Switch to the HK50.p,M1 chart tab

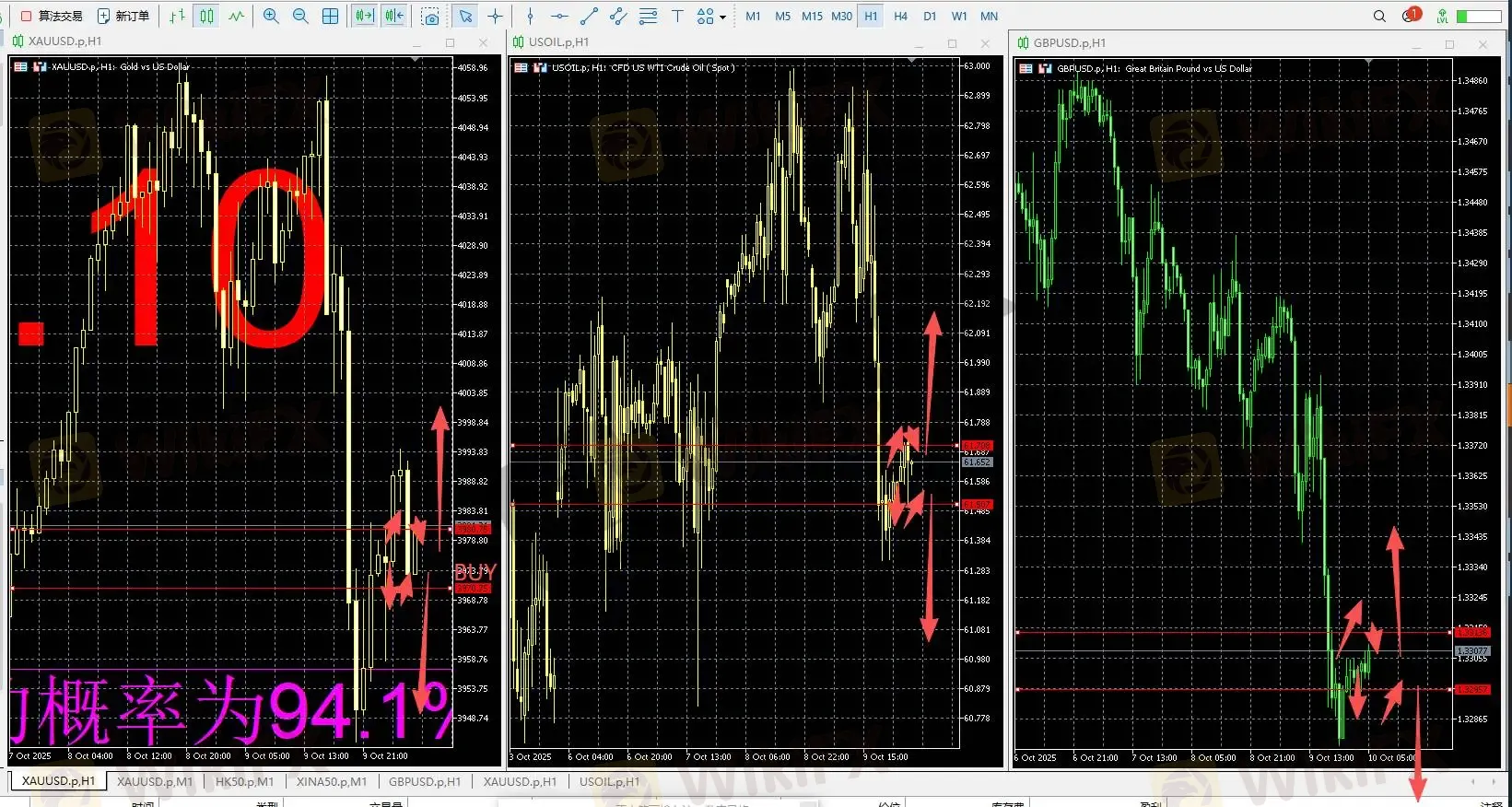click(244, 781)
